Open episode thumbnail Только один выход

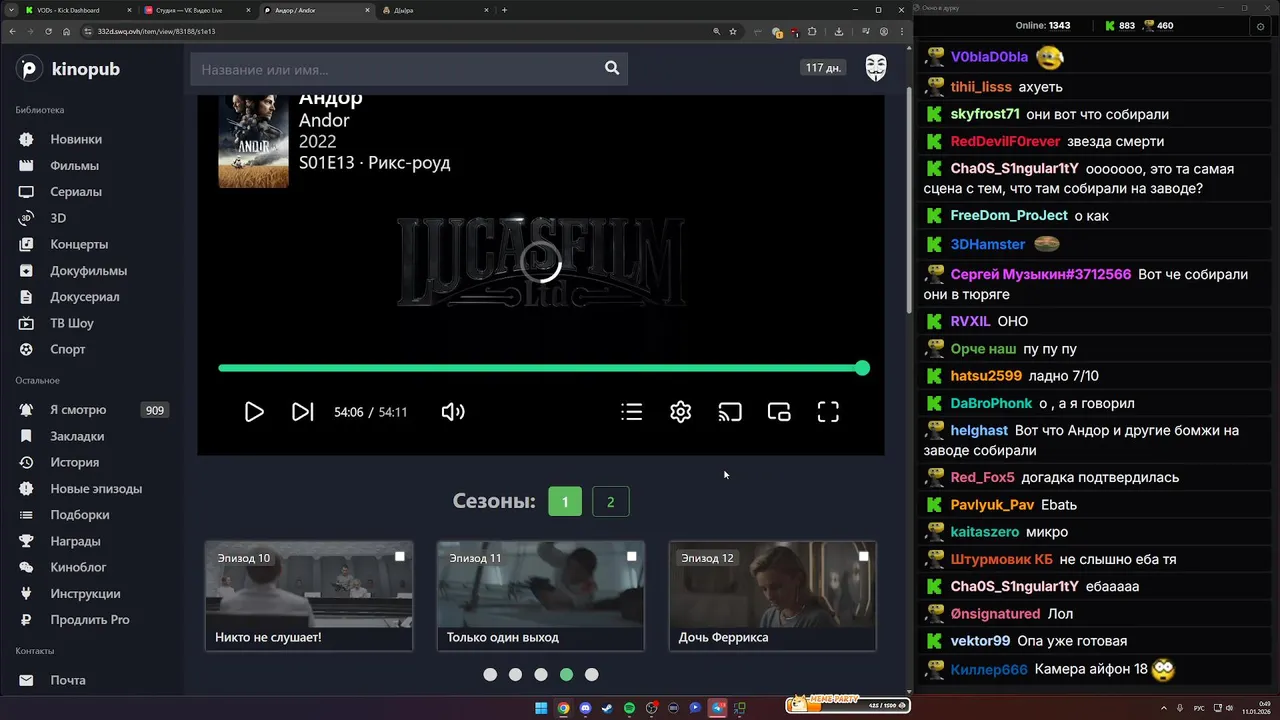pos(541,596)
